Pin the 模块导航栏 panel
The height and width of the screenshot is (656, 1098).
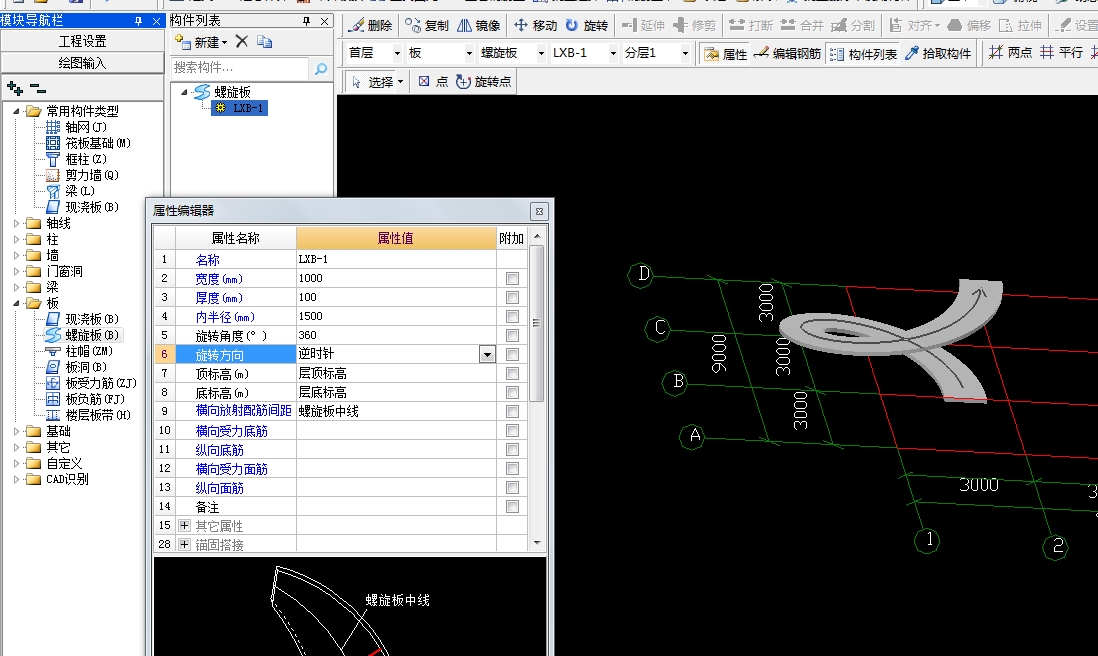139,21
